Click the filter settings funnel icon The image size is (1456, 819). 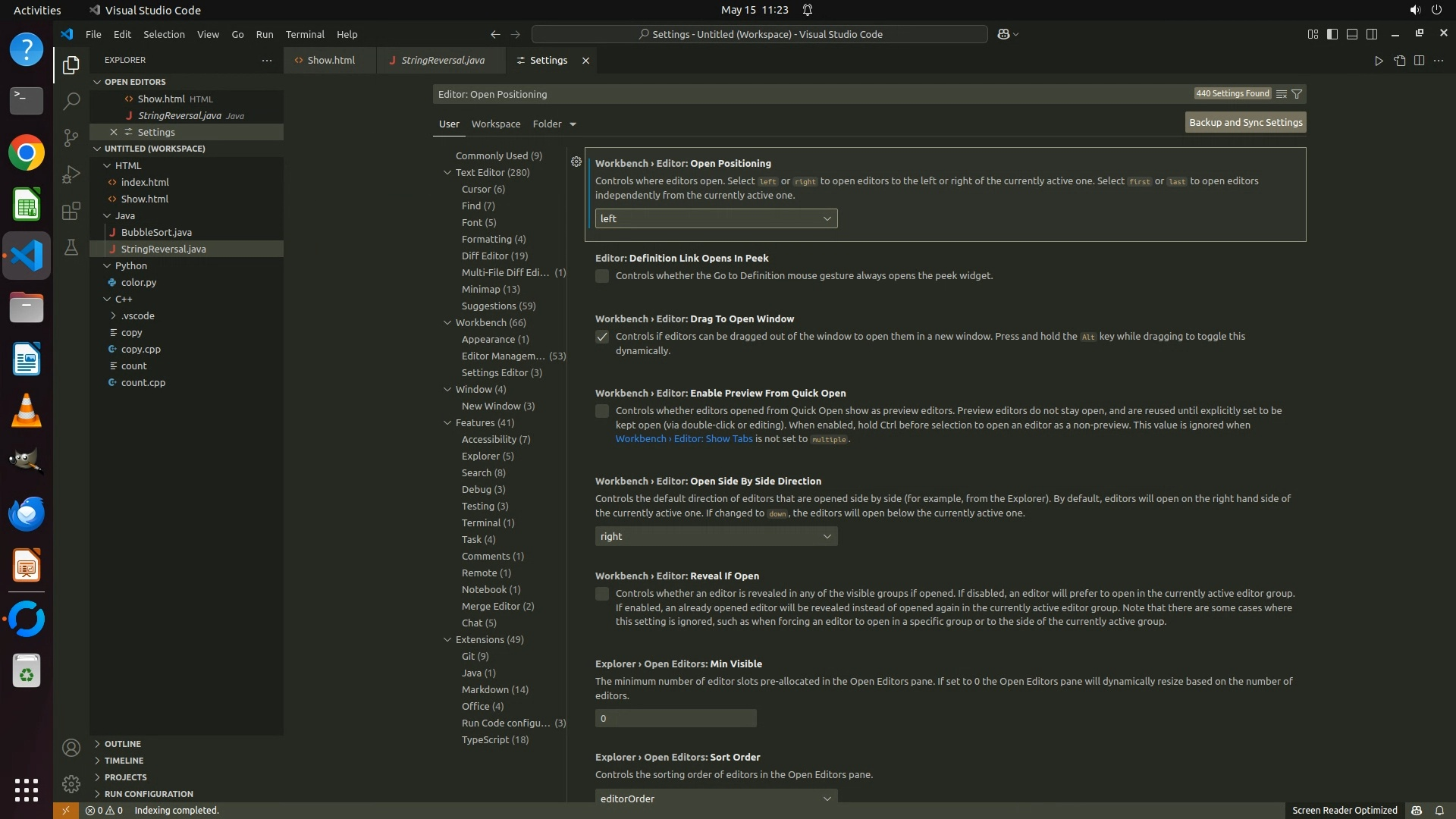point(1297,94)
